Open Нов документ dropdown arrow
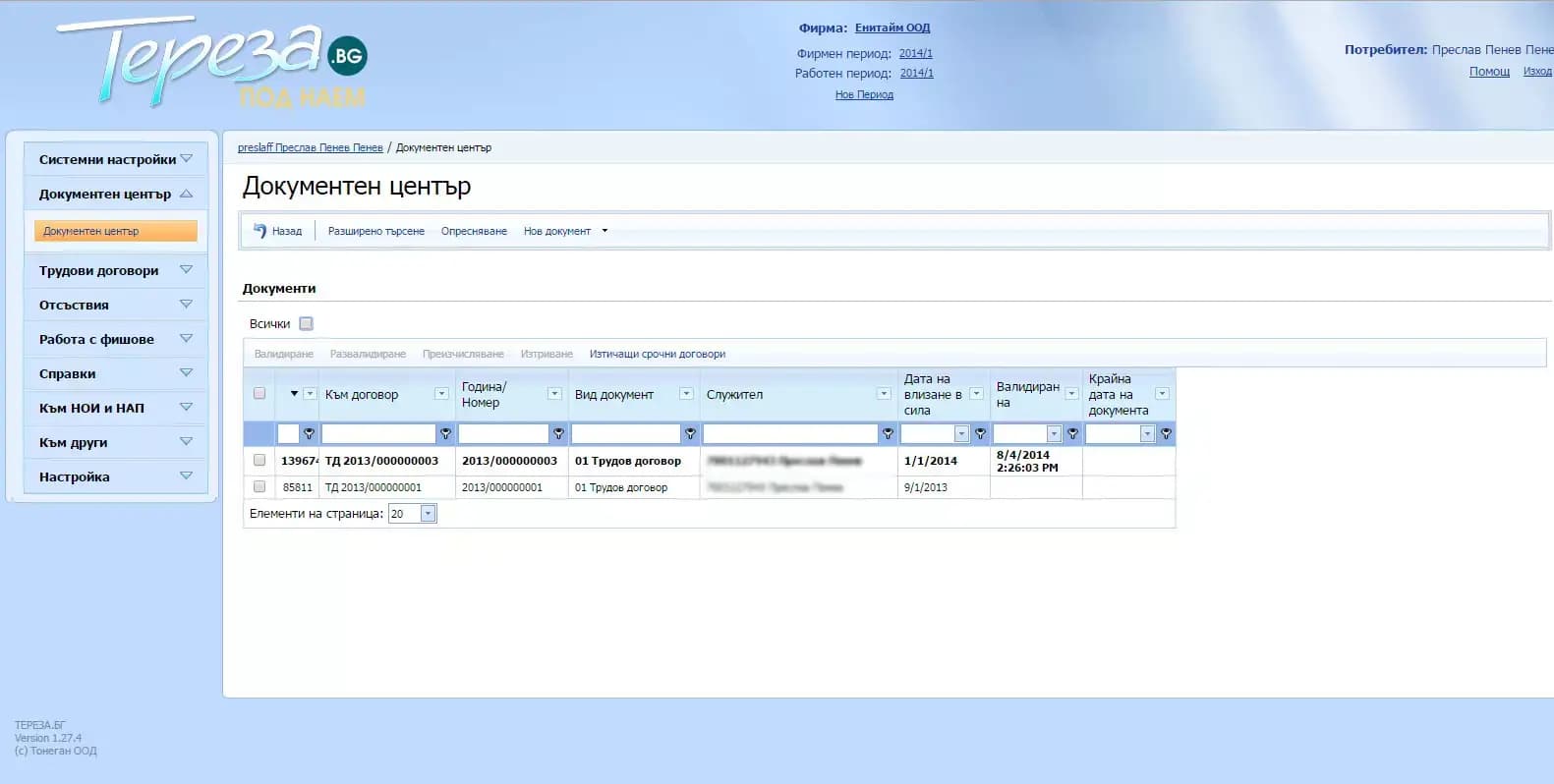 (604, 231)
